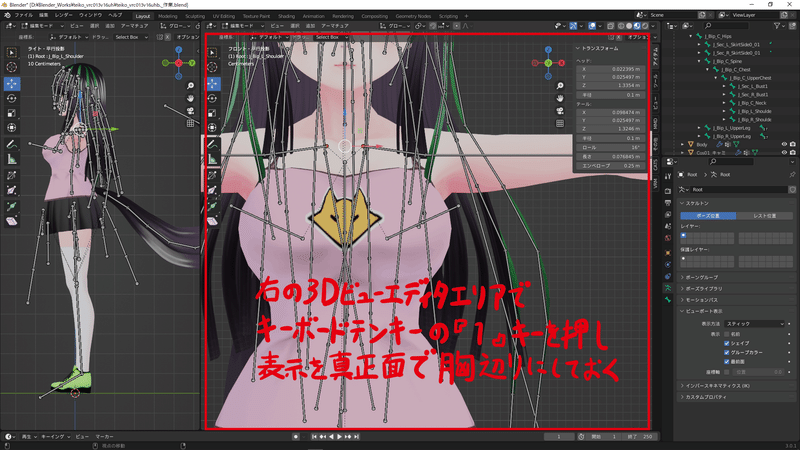Open Select Box dropdown in left viewport
The image size is (800, 450).
[131, 37]
